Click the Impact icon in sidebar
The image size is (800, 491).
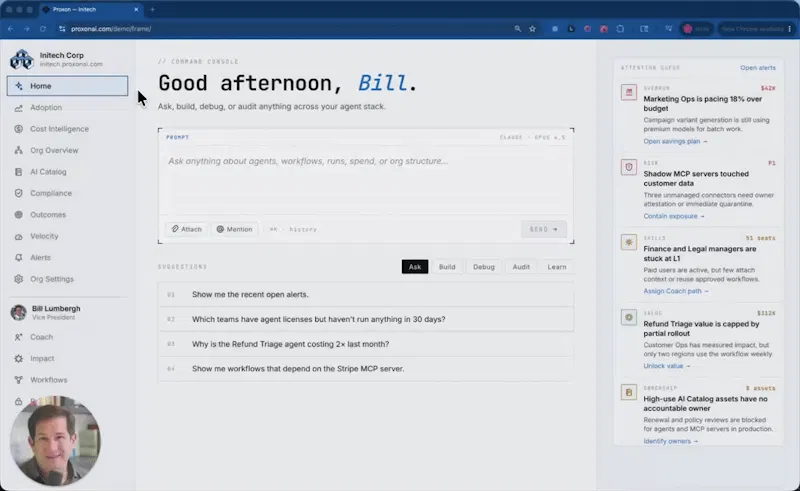[18, 359]
